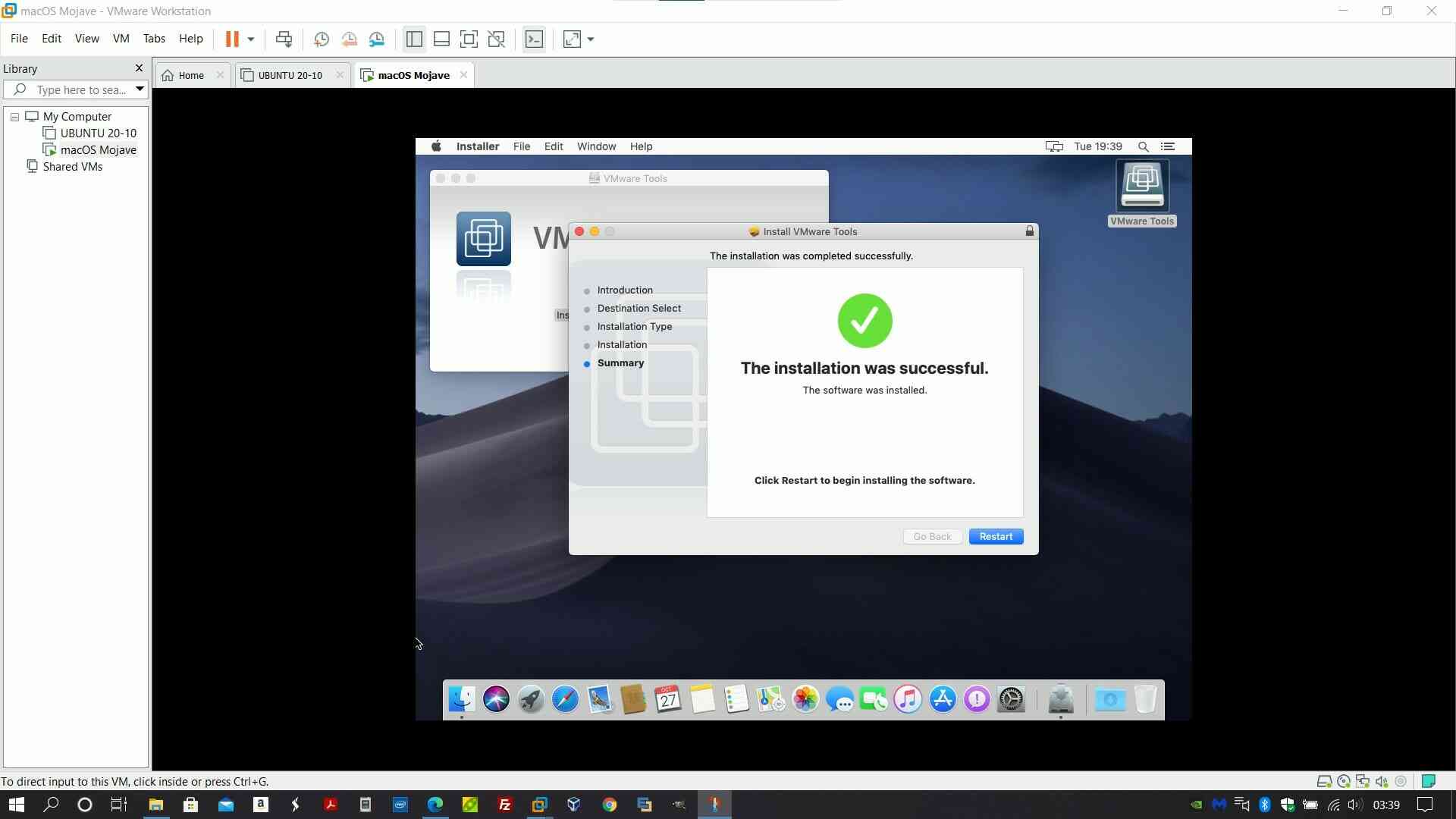Image resolution: width=1456 pixels, height=819 pixels.
Task: Toggle the thumbnail bar view icon
Action: [441, 39]
